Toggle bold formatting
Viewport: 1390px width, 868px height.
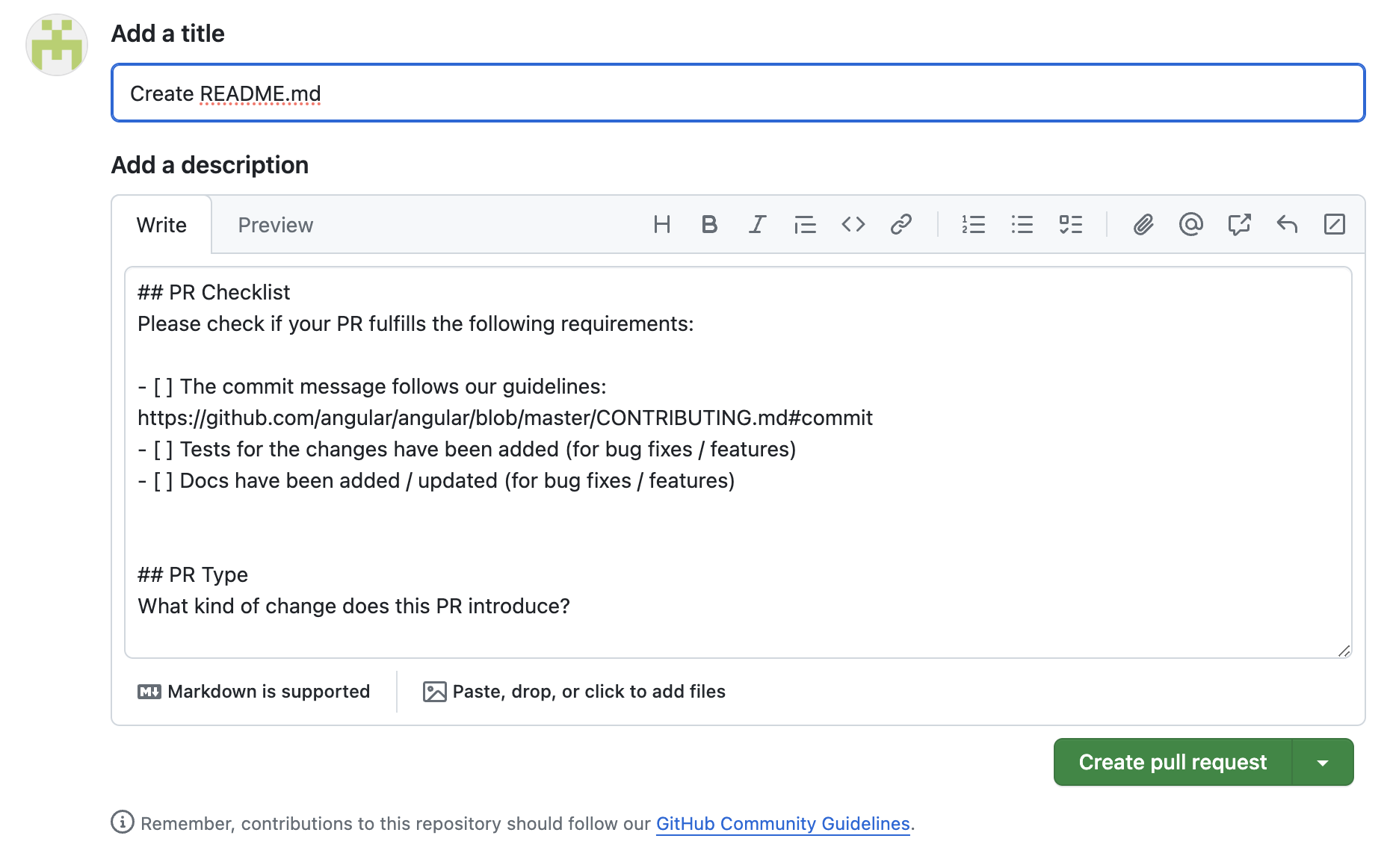coord(709,225)
